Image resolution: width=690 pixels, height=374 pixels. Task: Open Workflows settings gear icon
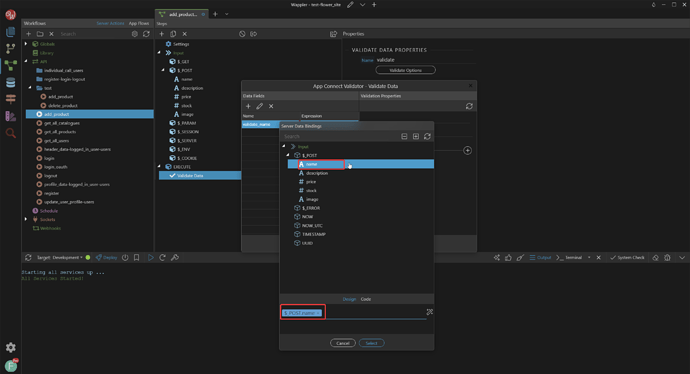click(135, 34)
